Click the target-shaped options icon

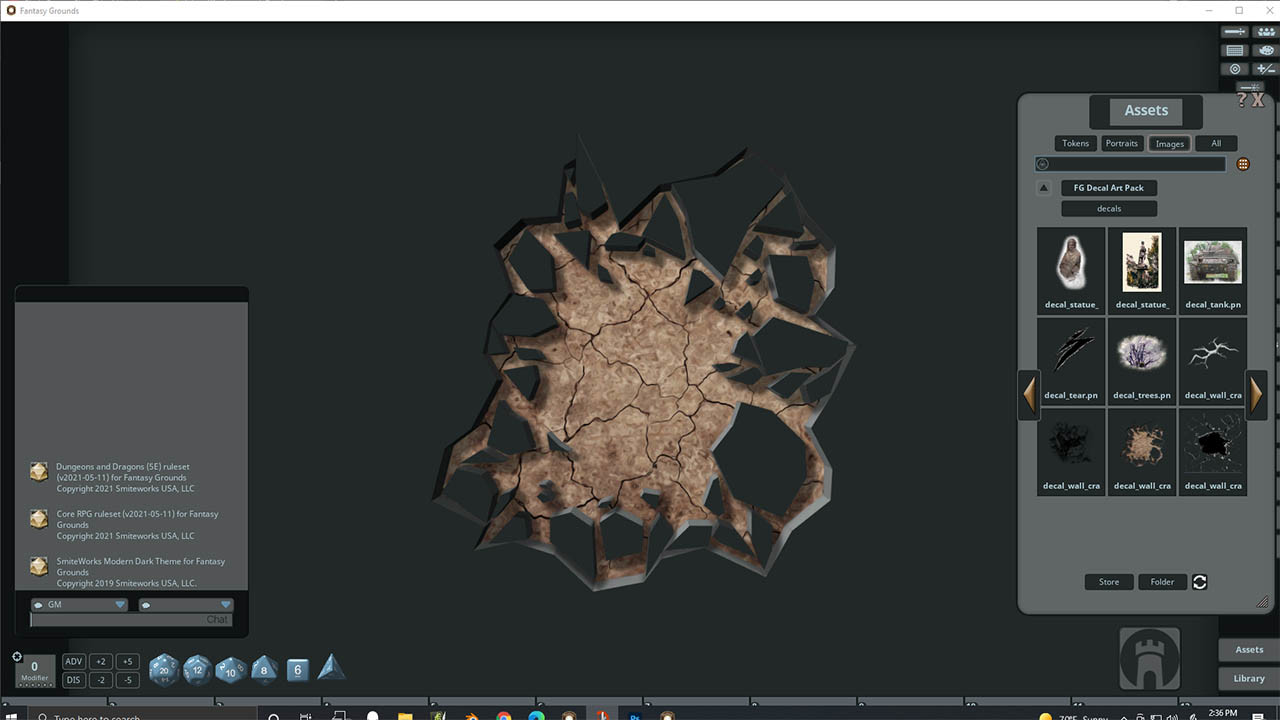[1235, 68]
